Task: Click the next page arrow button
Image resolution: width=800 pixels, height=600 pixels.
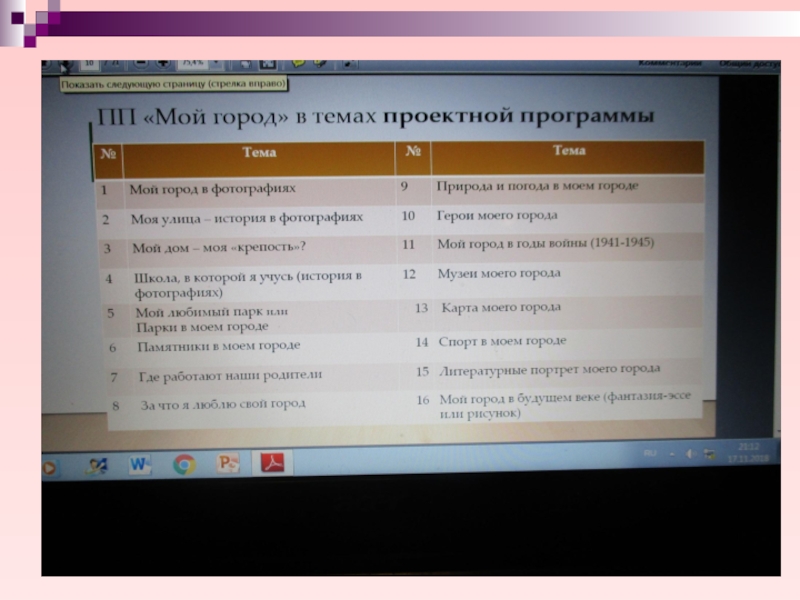Action: [64, 65]
